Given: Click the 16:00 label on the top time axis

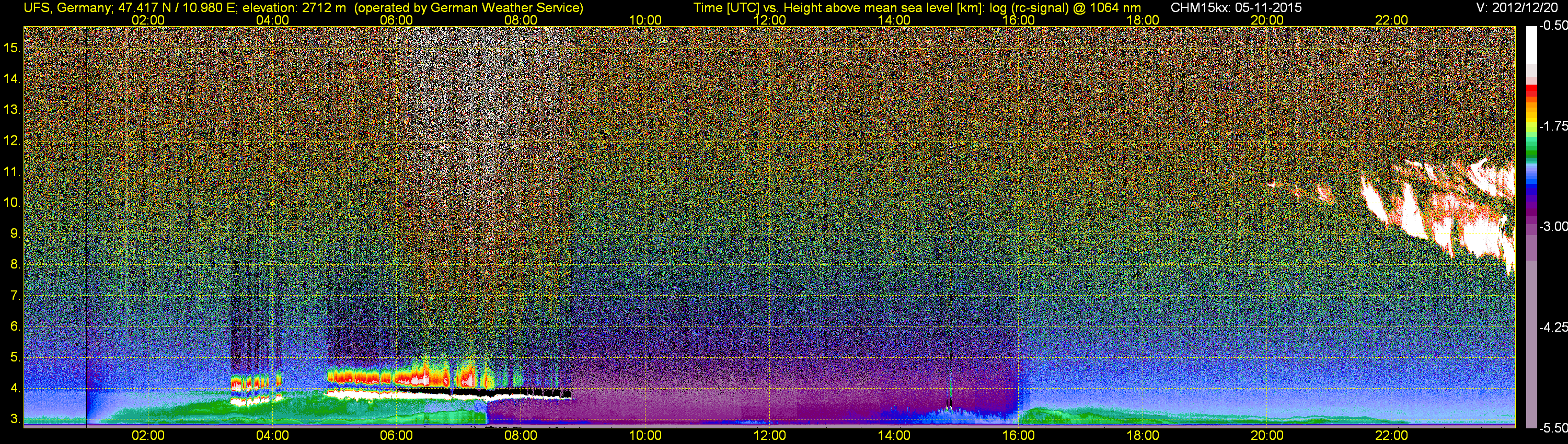Looking at the screenshot, I should click(x=1018, y=20).
